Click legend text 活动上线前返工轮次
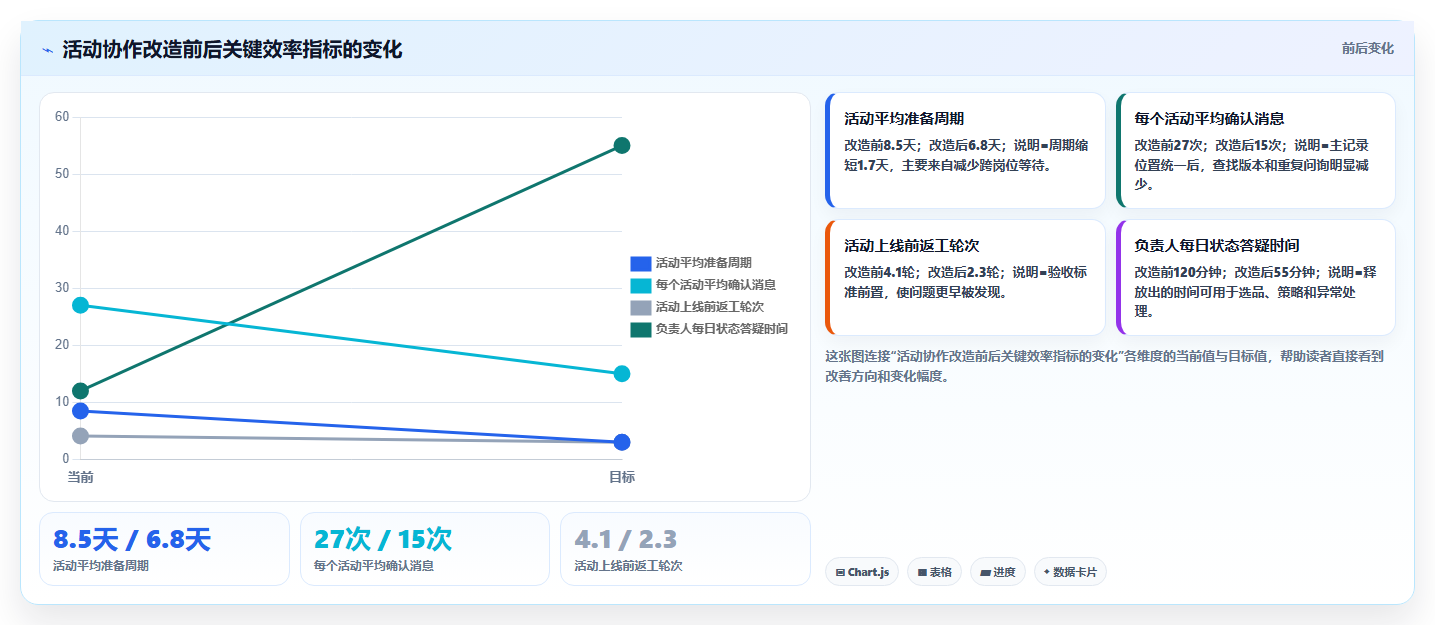Image resolution: width=1435 pixels, height=625 pixels. [709, 307]
